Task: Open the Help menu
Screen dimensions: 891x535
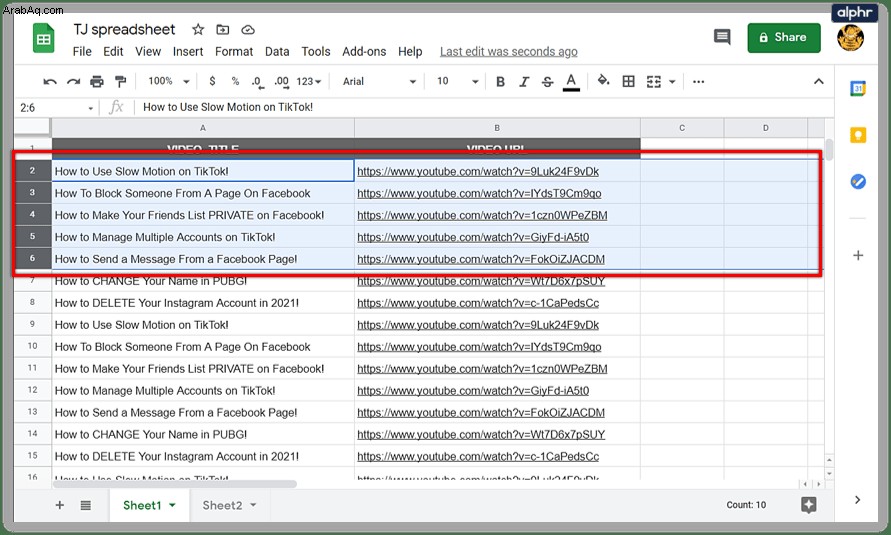Action: tap(410, 52)
